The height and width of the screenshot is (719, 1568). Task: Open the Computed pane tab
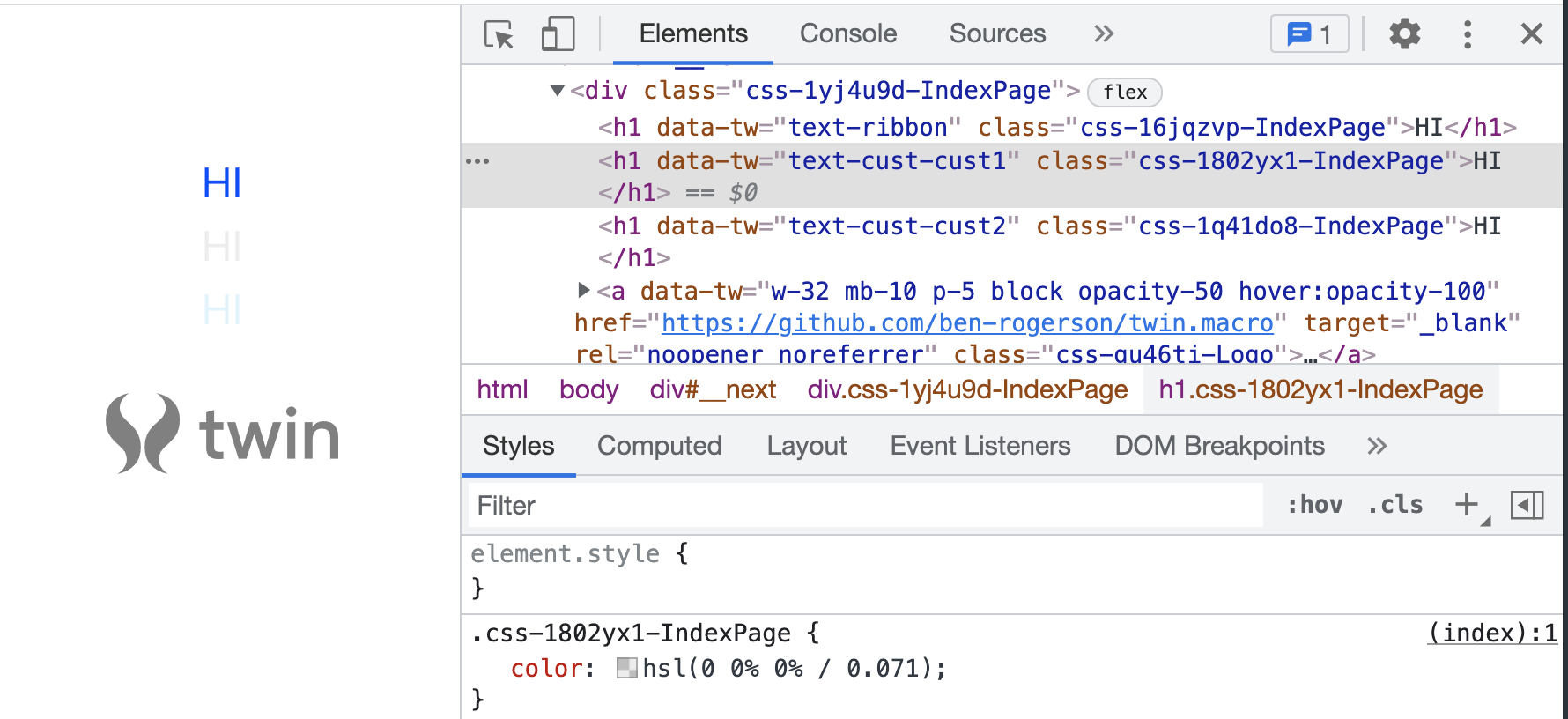point(659,446)
